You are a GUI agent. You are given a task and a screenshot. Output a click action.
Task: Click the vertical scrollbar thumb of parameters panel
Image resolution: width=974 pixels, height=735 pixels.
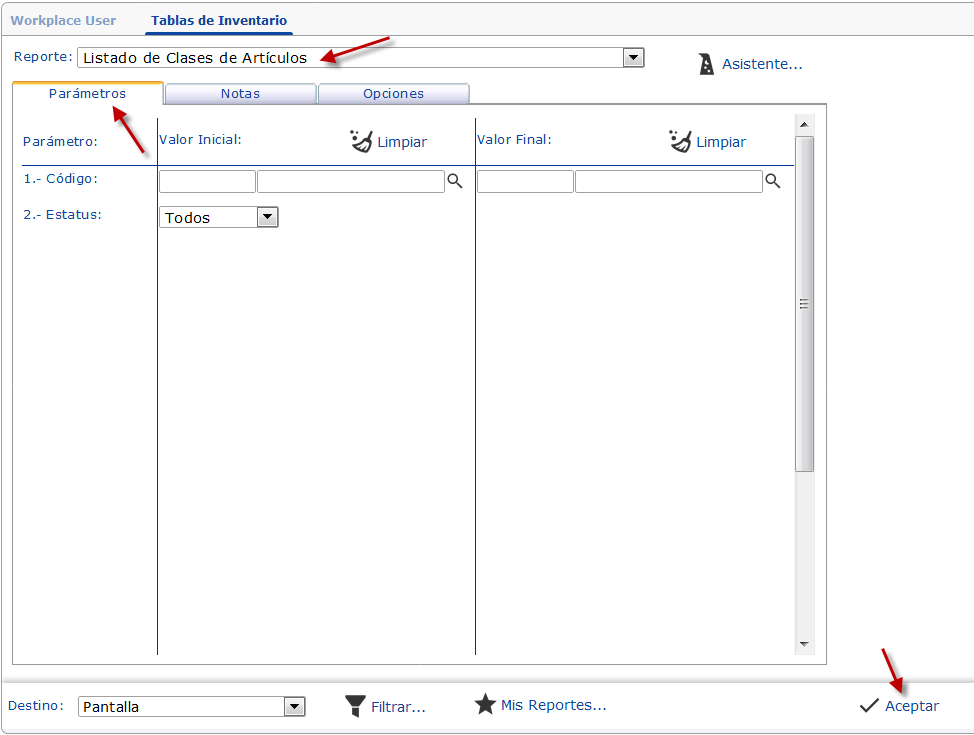pos(804,304)
